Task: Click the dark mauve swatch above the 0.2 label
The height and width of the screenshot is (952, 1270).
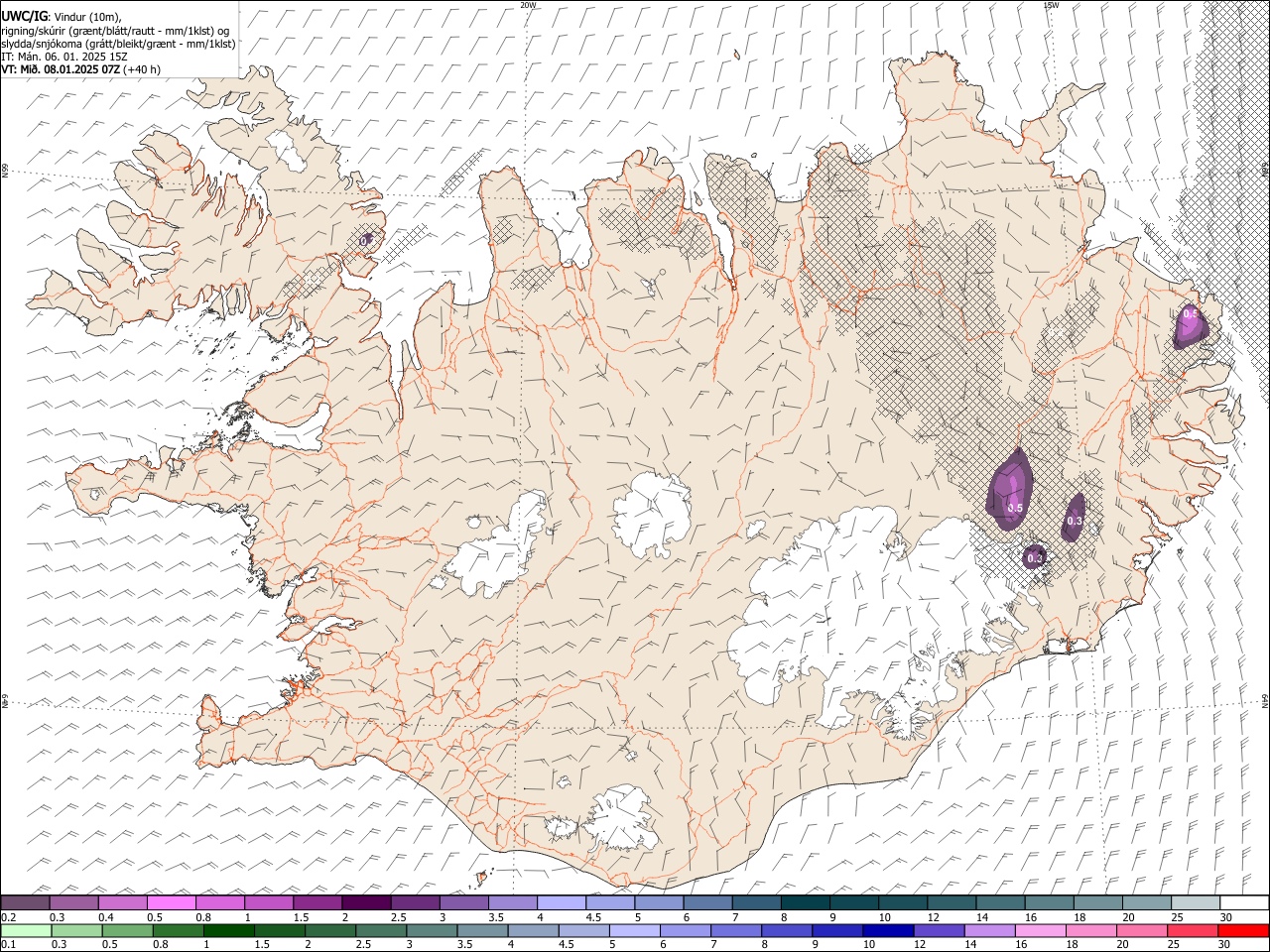Action: pos(26,902)
